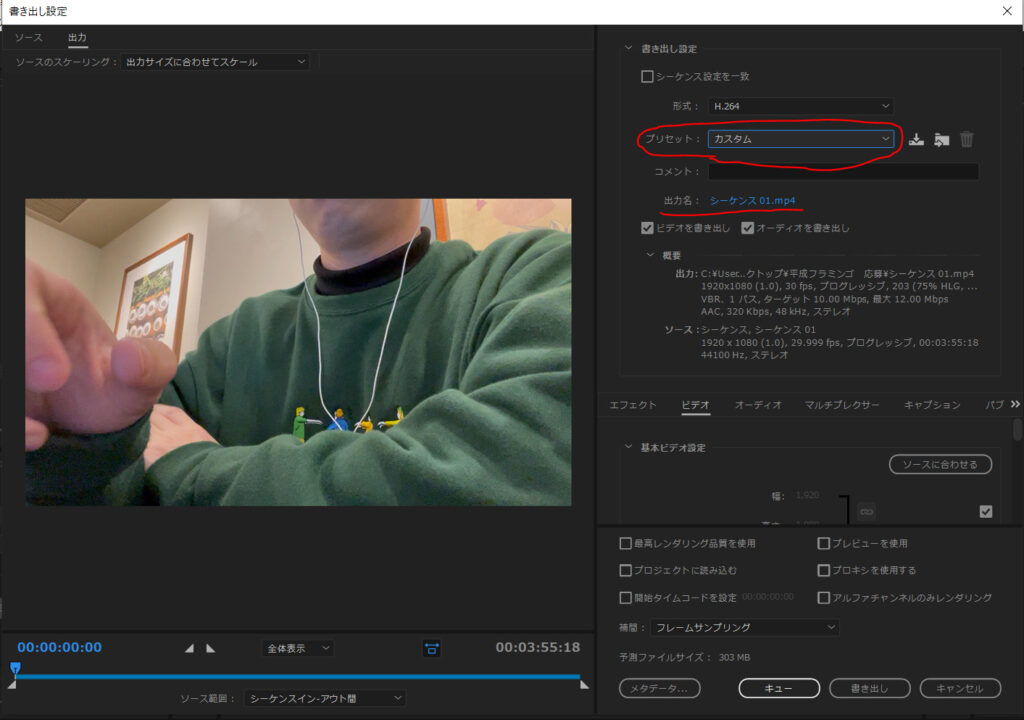This screenshot has width=1024, height=720.
Task: Set the out point marker icon
Action: [210, 648]
